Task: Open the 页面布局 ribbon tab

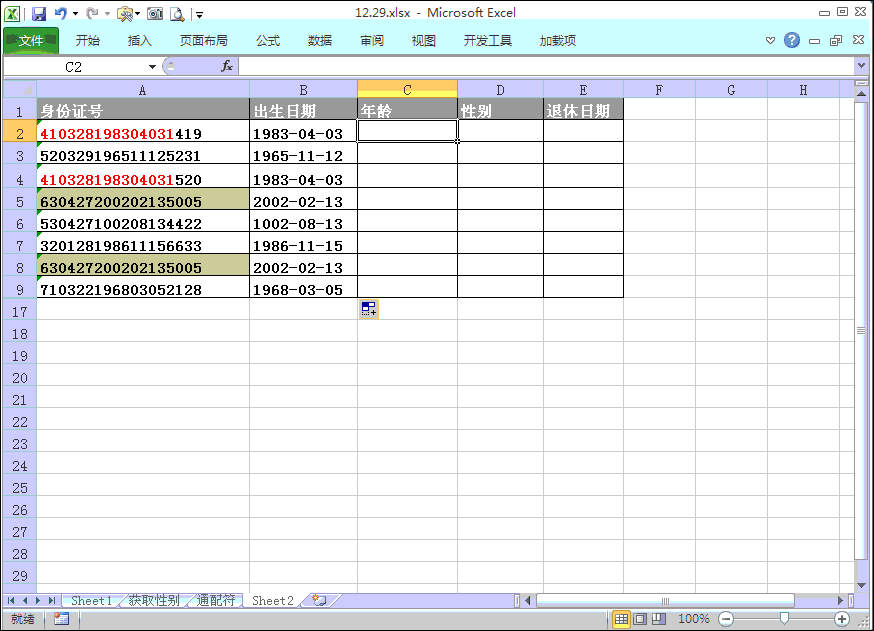Action: click(203, 40)
